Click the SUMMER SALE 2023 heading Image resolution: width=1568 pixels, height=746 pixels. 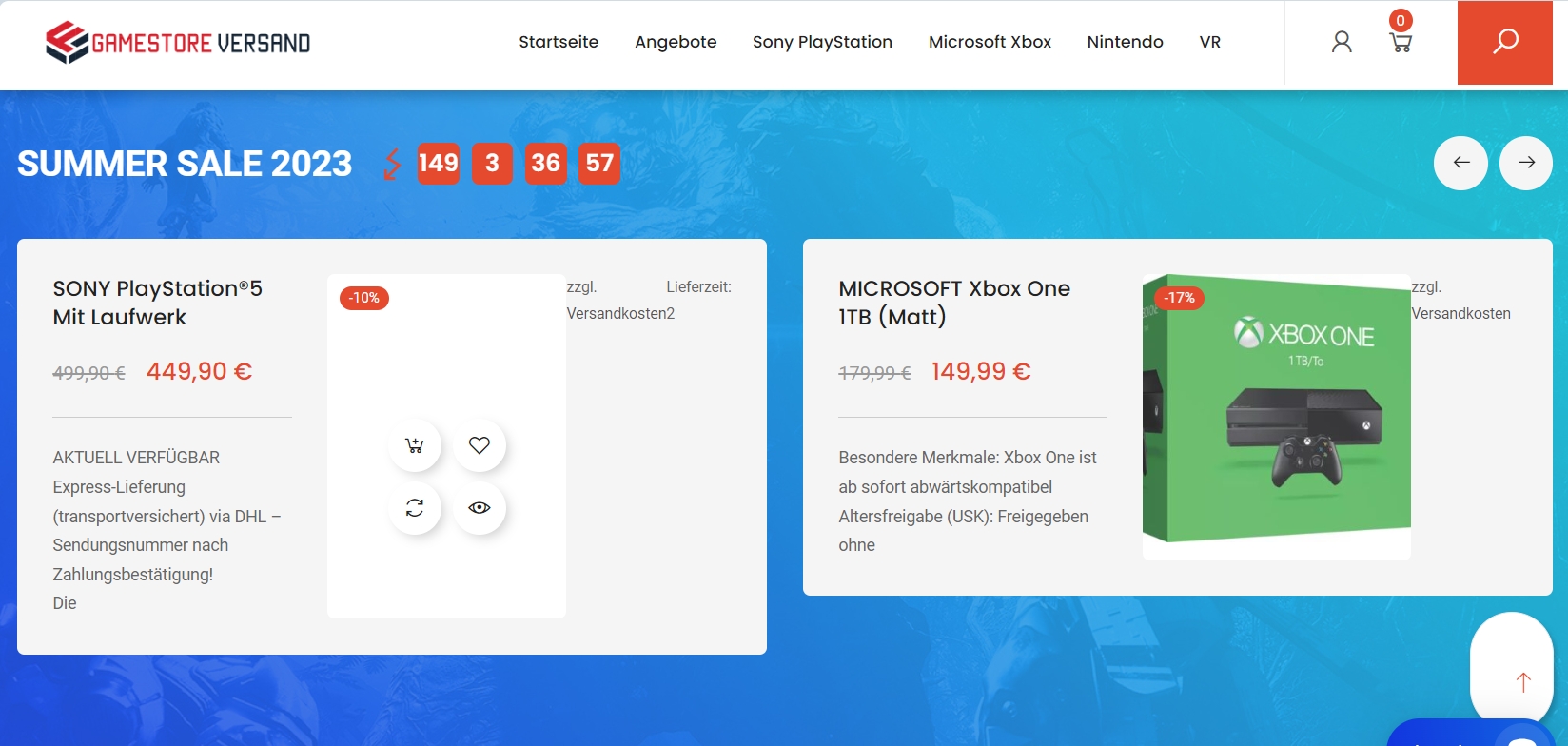[x=185, y=164]
